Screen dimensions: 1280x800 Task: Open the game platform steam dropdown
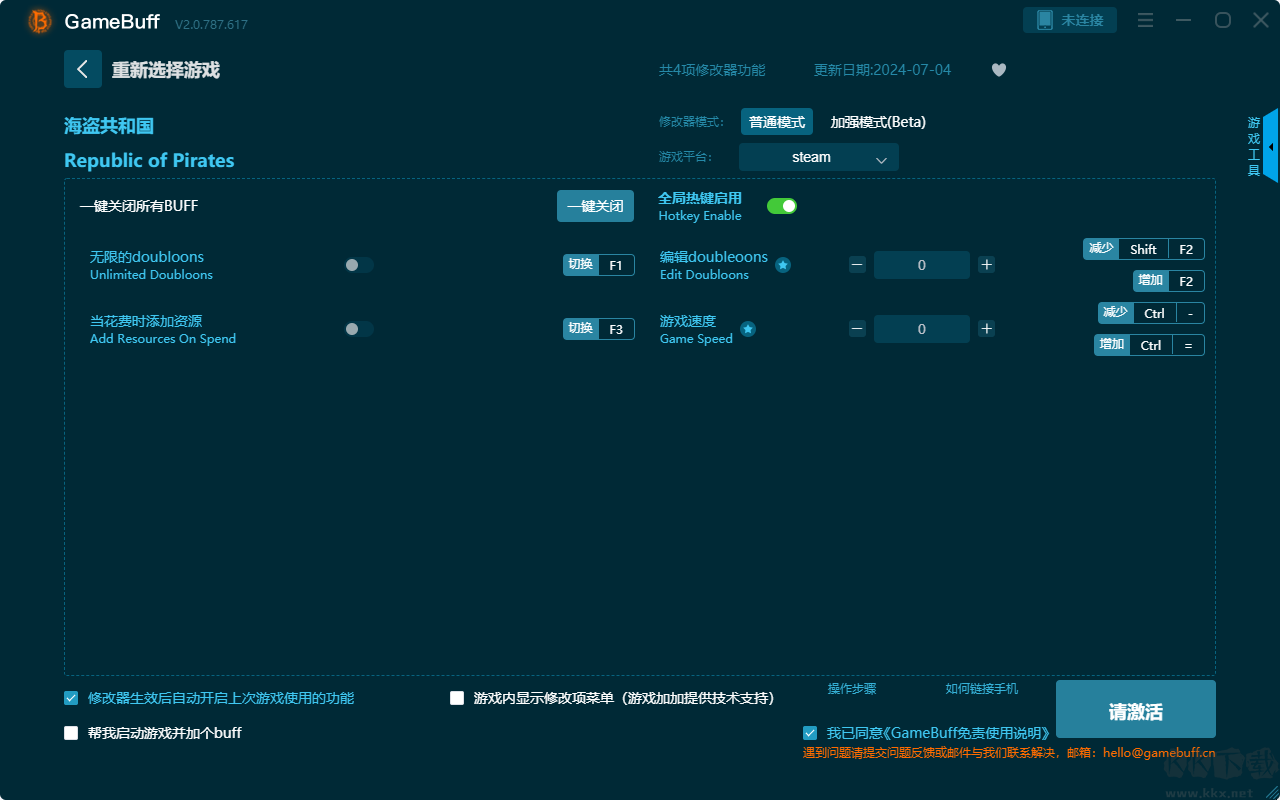coord(819,157)
